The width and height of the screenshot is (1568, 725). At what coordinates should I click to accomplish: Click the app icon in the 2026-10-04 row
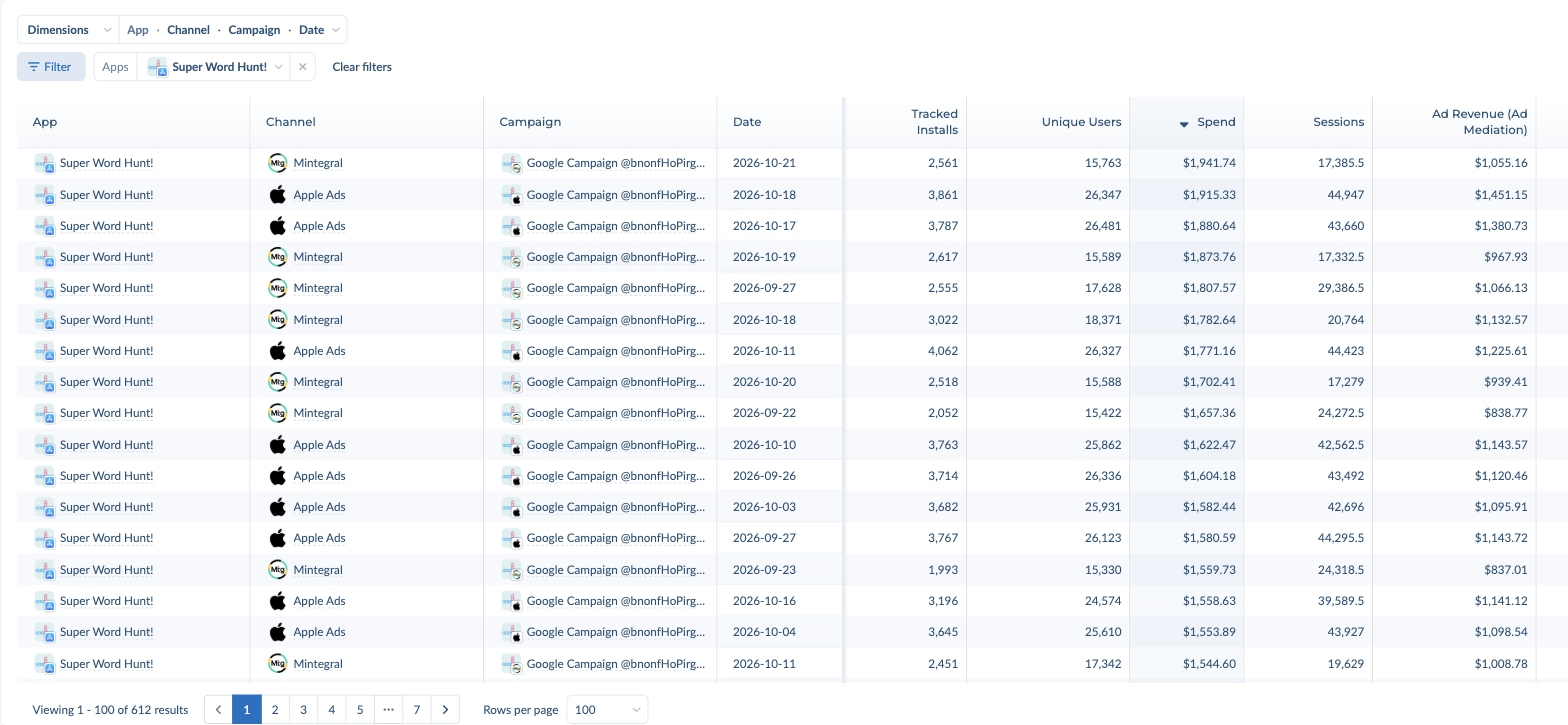[44, 632]
